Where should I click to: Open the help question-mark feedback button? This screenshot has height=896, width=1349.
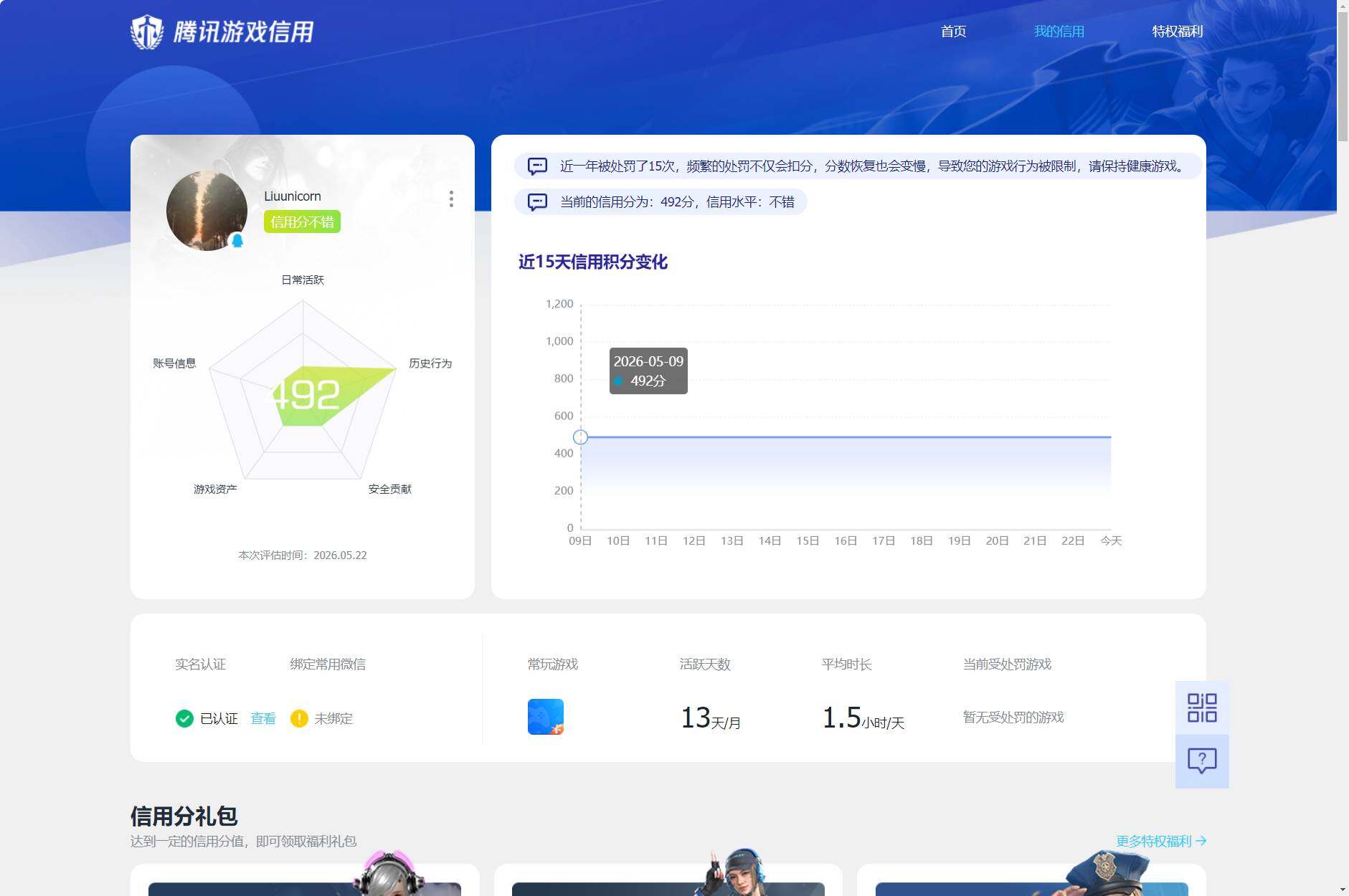pos(1202,761)
